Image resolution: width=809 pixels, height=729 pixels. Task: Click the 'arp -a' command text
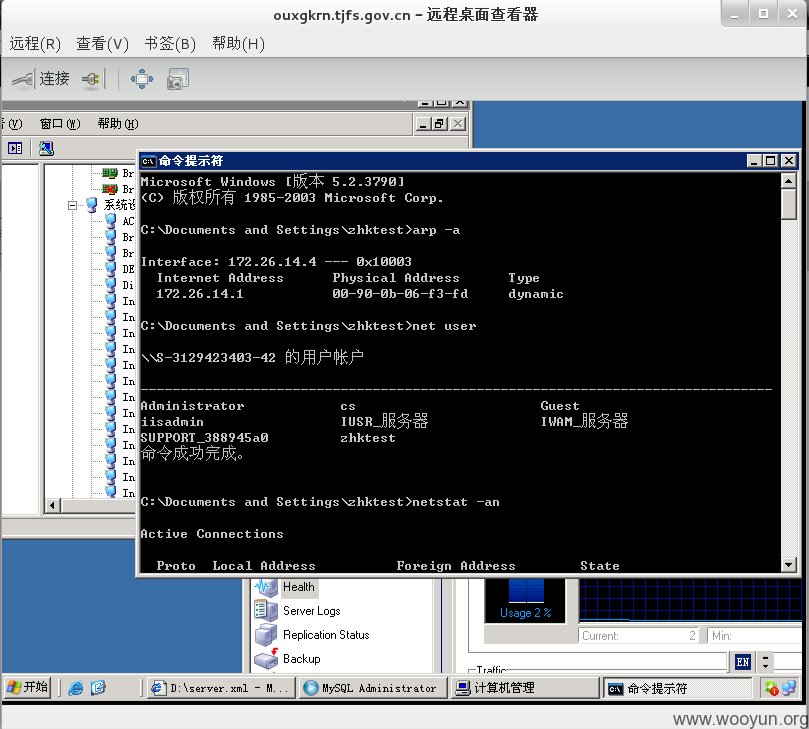(436, 230)
